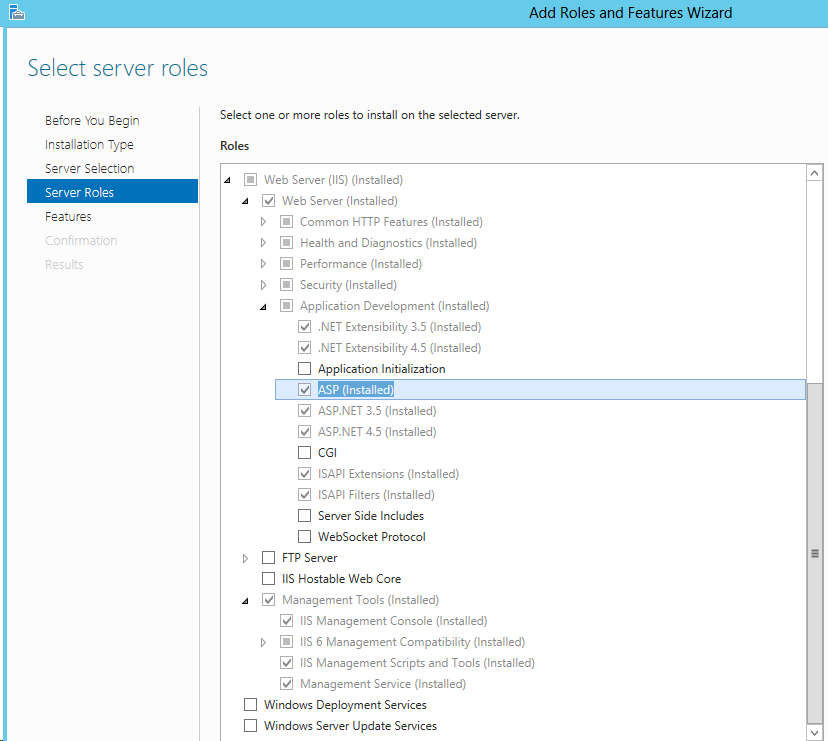This screenshot has height=741, width=828.
Task: Expand the Security node
Action: [x=264, y=285]
